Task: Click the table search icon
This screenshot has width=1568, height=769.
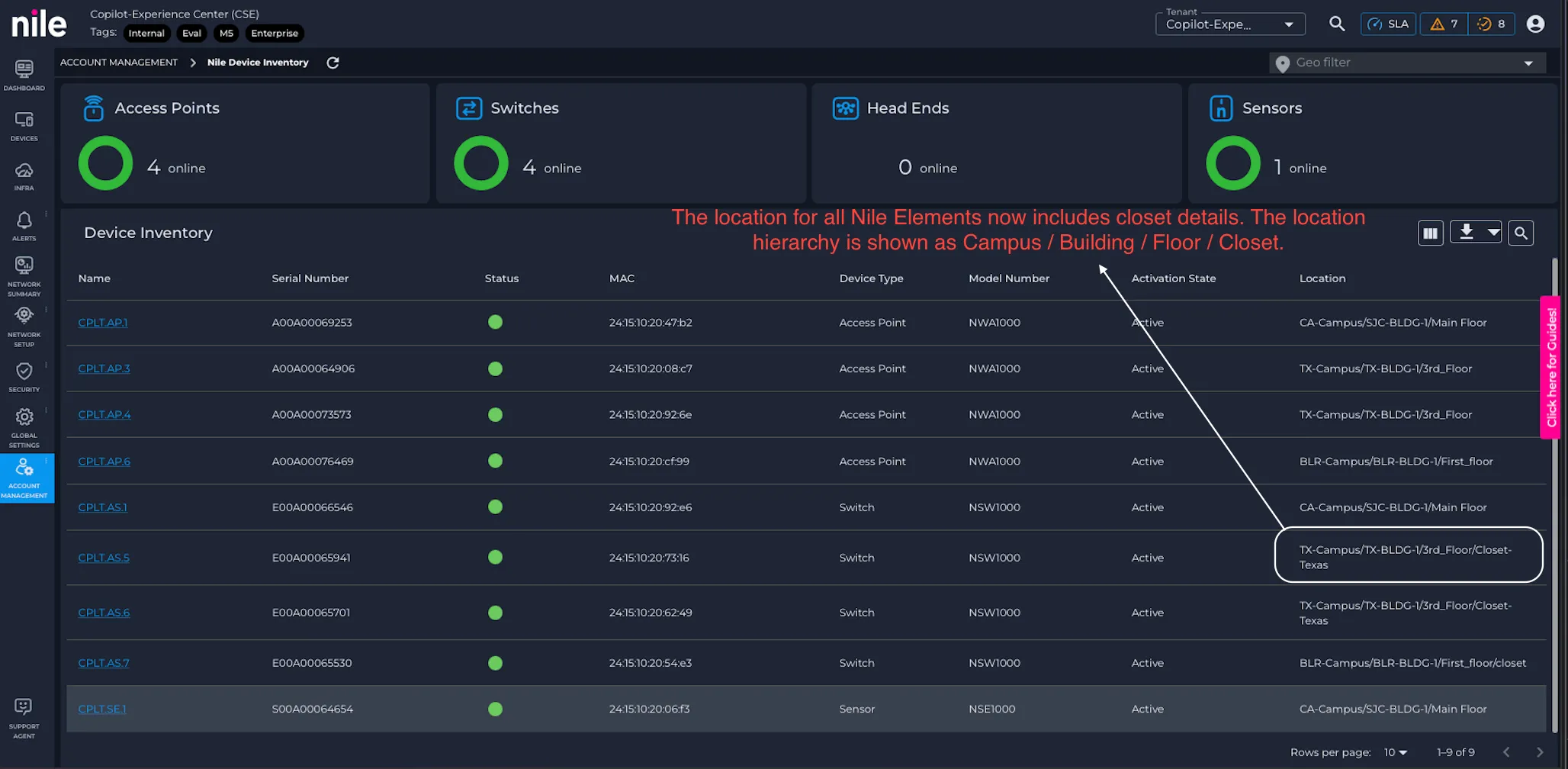Action: [x=1521, y=233]
